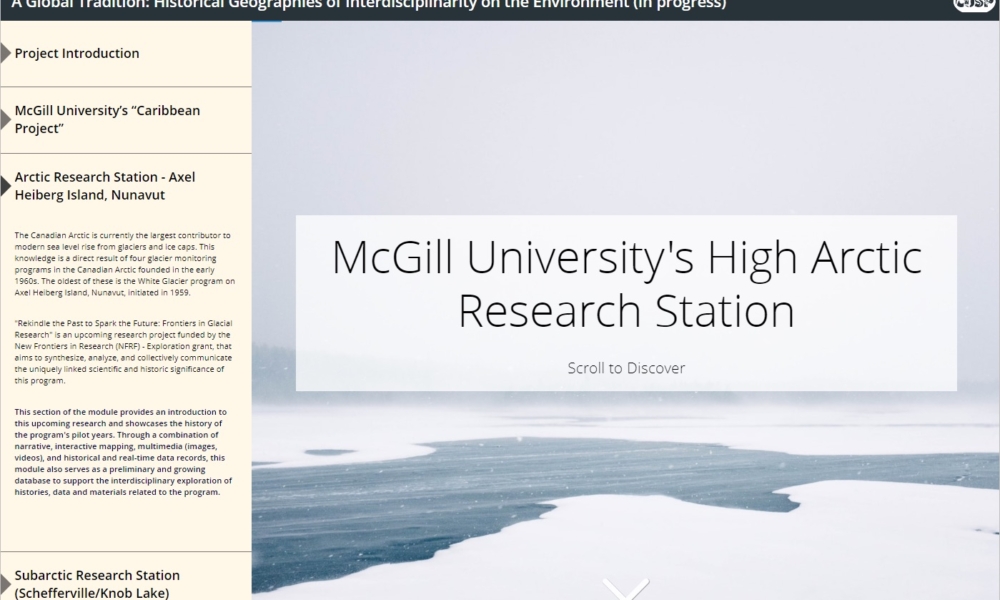1000x600 pixels.
Task: Click the "A Global Tradition" header title
Action: click(x=370, y=6)
